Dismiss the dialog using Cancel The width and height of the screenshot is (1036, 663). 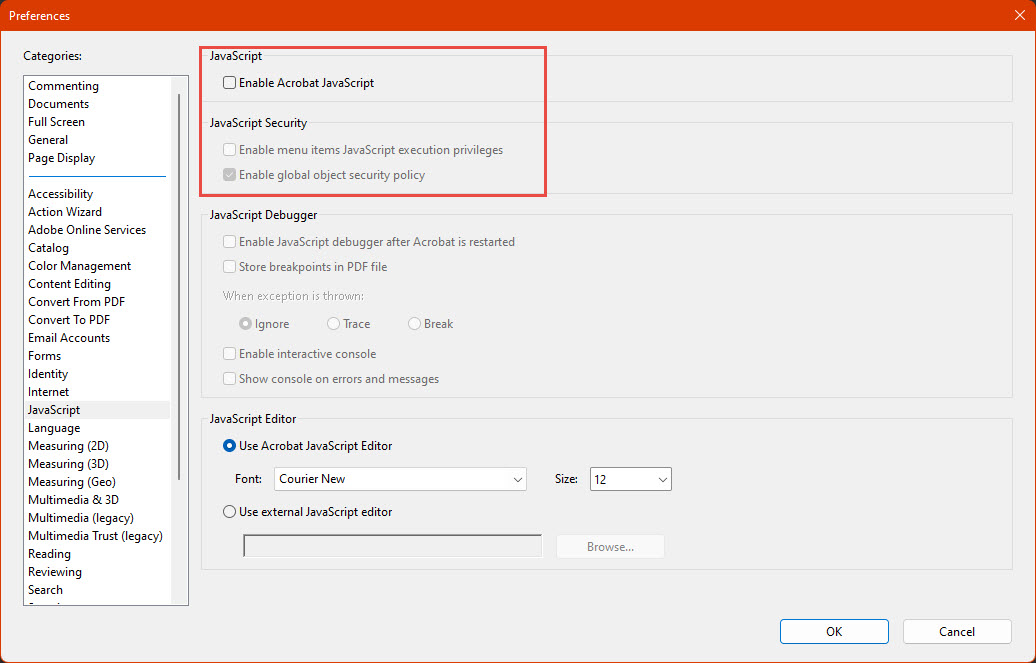(956, 631)
